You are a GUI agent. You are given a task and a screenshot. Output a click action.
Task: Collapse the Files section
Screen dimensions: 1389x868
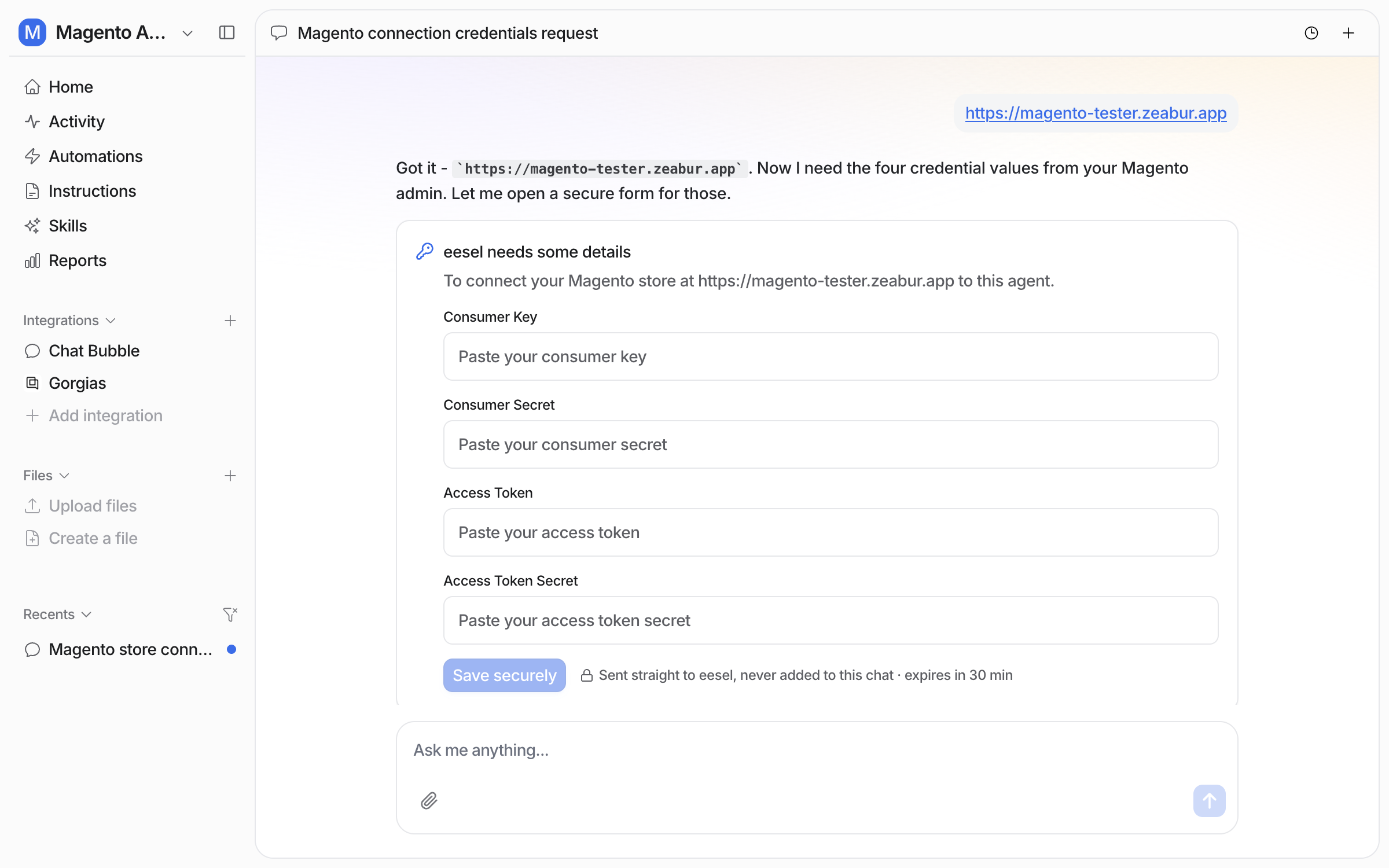point(46,476)
